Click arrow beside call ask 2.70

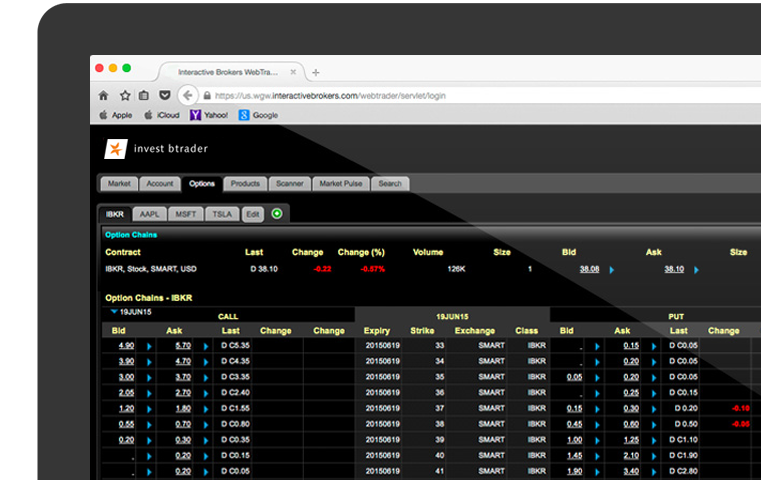[x=206, y=394]
